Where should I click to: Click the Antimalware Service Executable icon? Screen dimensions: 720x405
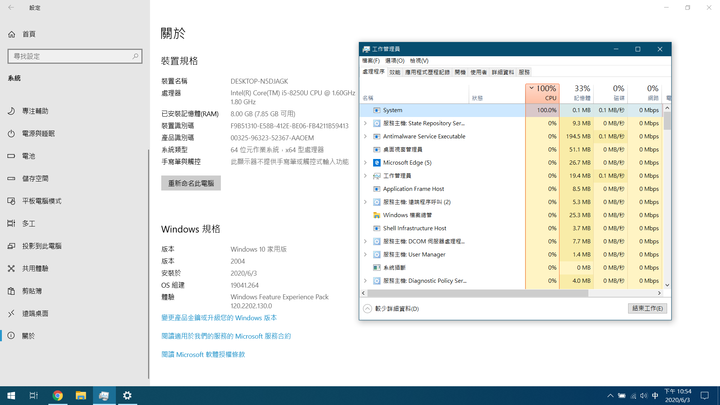[x=377, y=136]
